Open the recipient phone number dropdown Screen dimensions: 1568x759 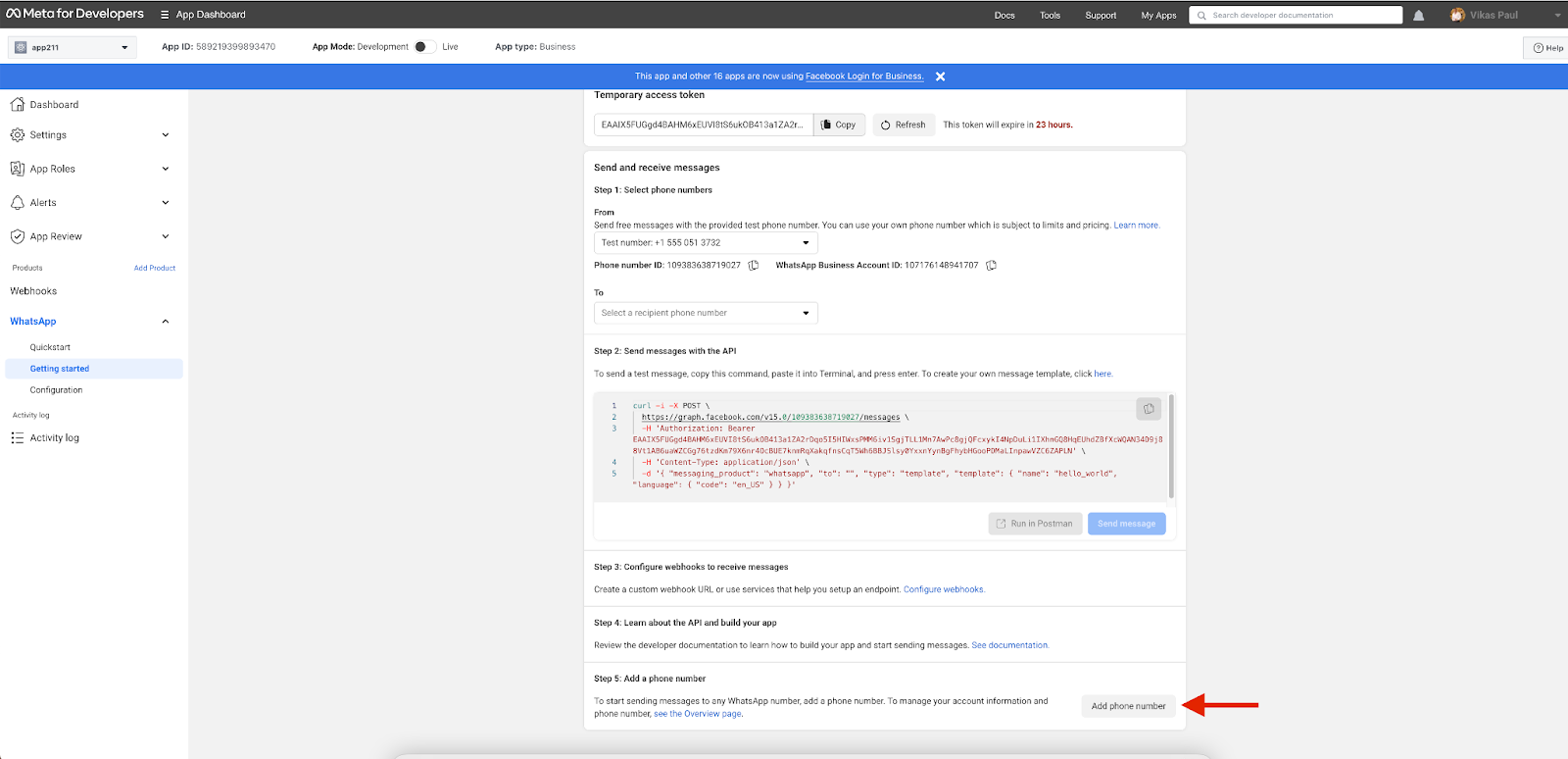point(706,313)
